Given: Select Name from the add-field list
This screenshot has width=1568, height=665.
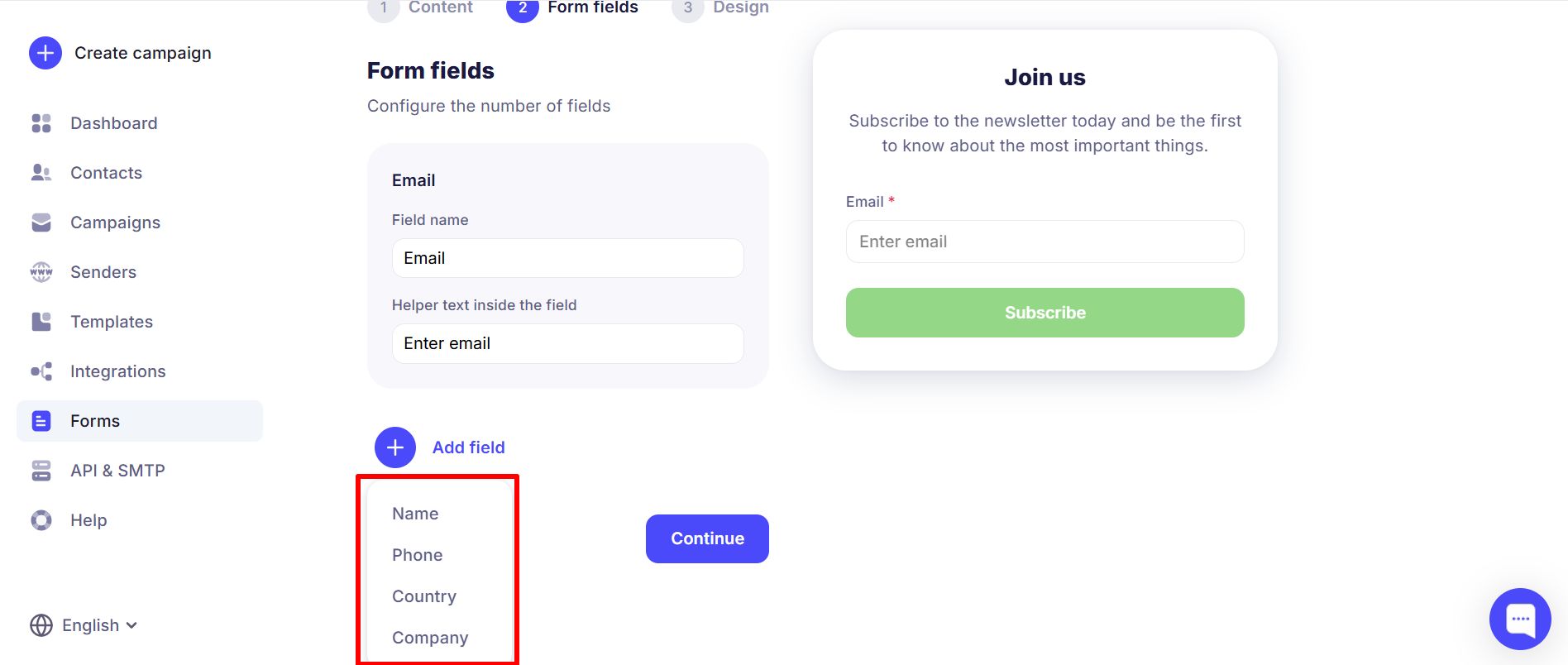Looking at the screenshot, I should 415,514.
